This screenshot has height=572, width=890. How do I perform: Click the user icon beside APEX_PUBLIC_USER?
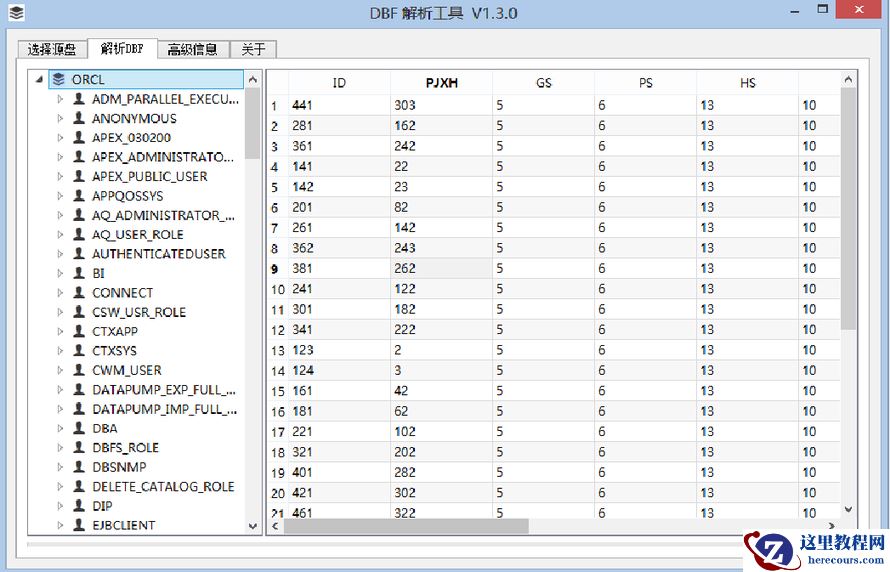[x=79, y=176]
